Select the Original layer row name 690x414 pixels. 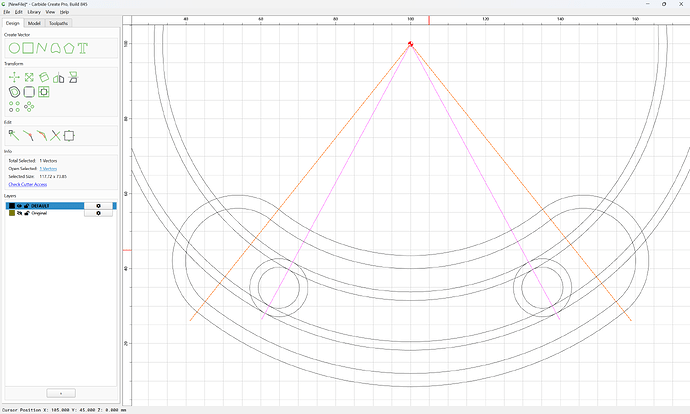(39, 213)
